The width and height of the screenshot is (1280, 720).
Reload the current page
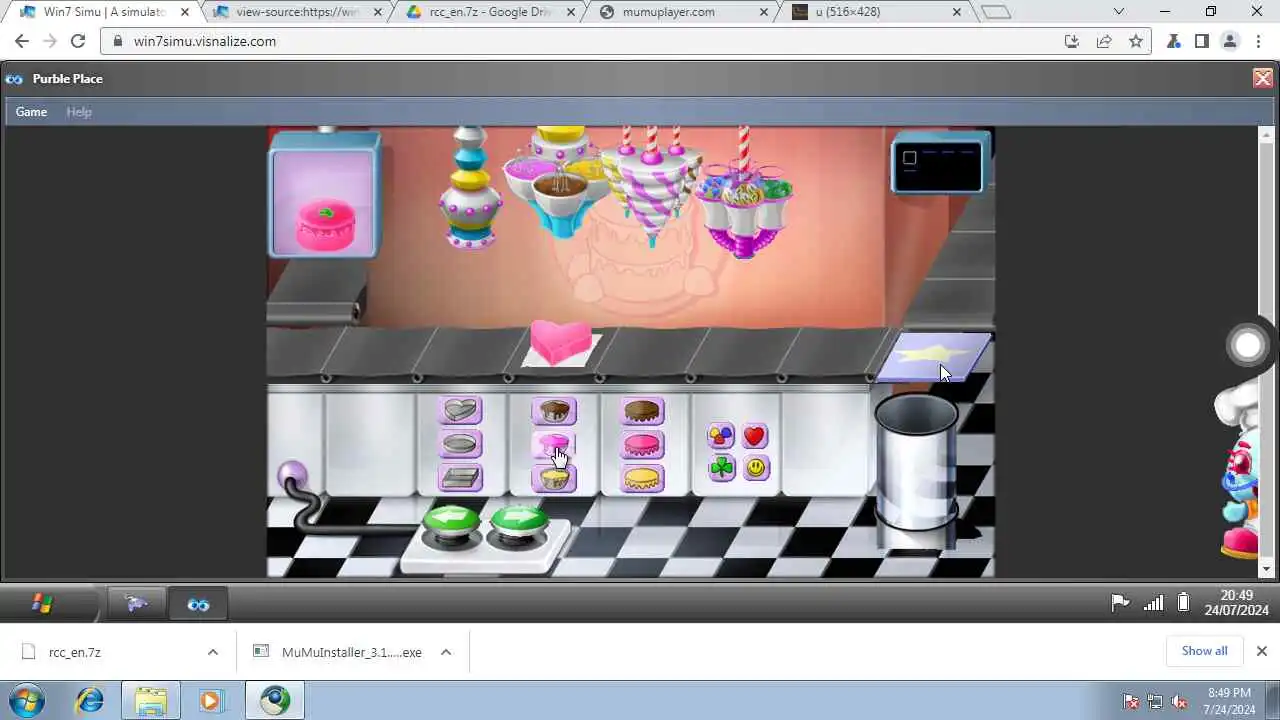pyautogui.click(x=78, y=41)
